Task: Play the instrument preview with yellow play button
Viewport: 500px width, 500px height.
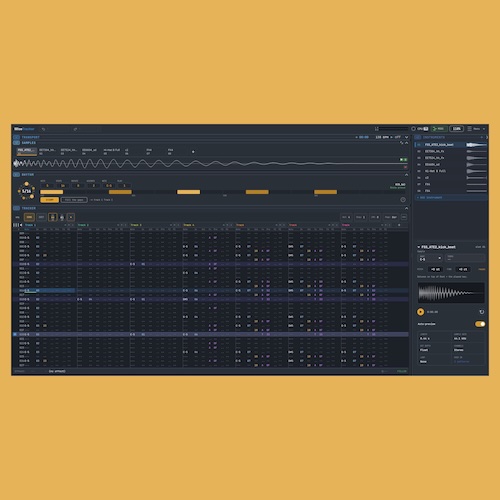Action: pyautogui.click(x=421, y=312)
